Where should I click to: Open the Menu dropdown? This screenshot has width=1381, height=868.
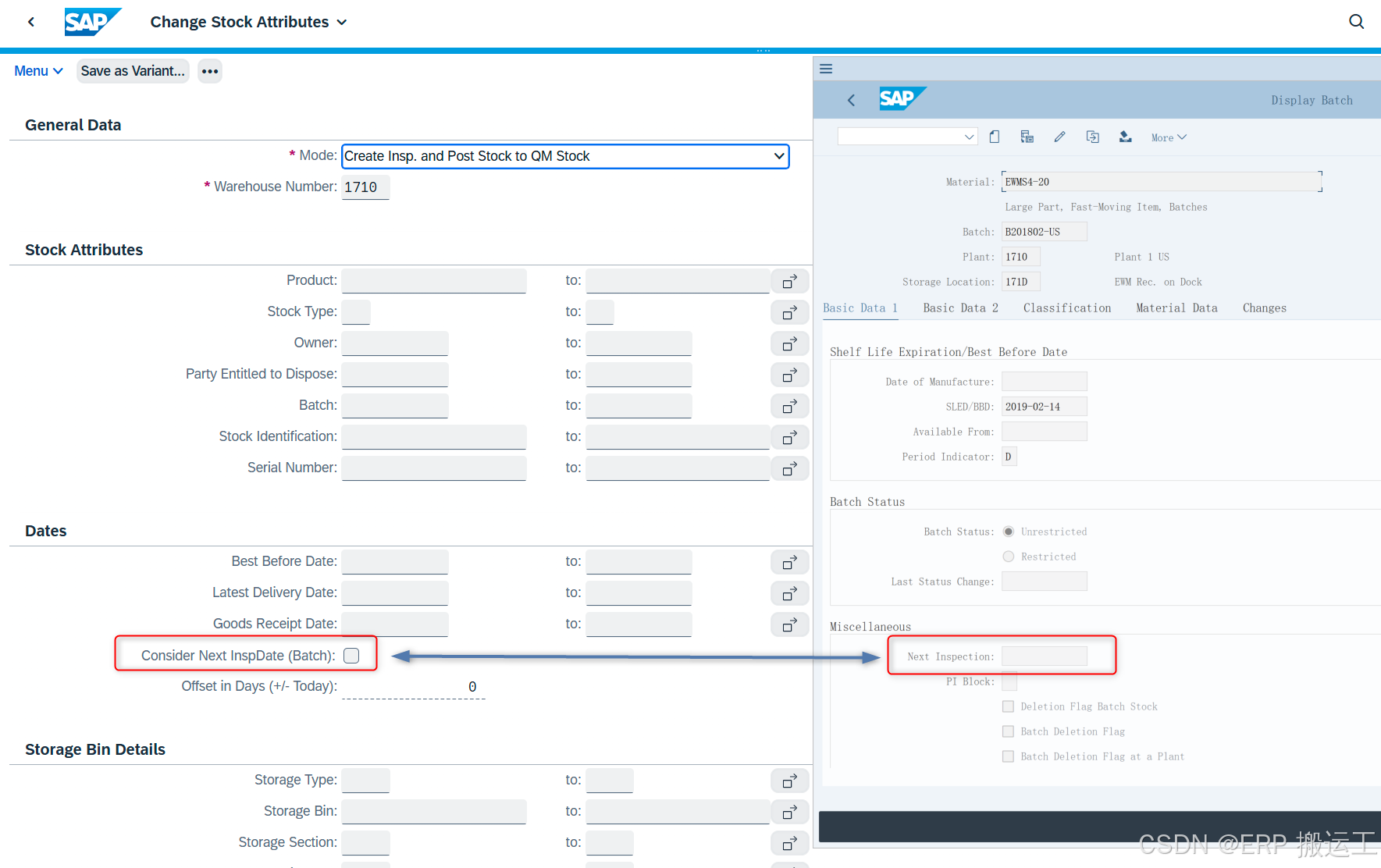38,71
